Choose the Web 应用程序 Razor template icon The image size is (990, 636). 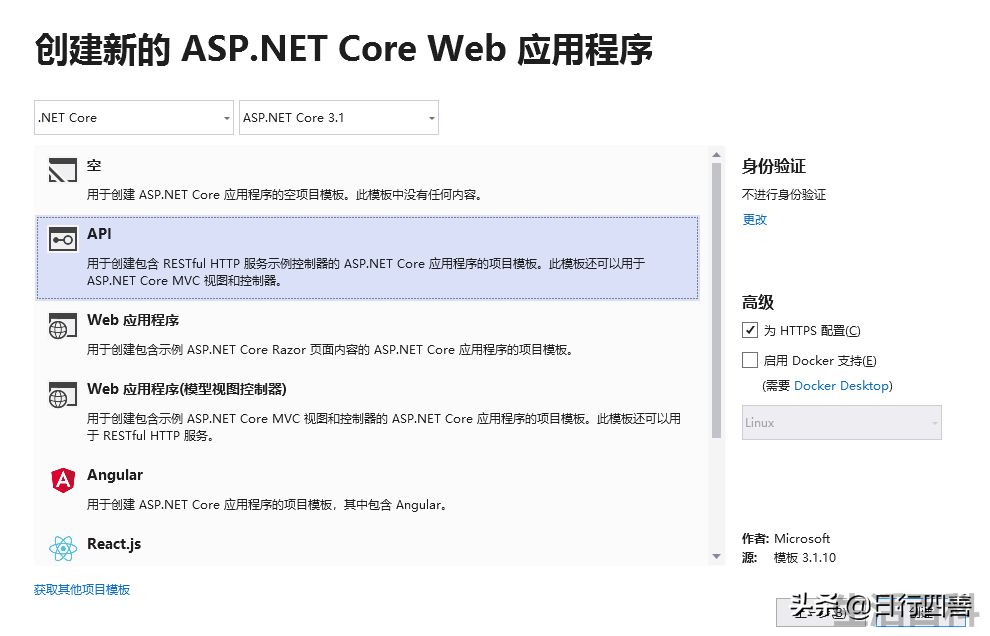click(x=63, y=326)
